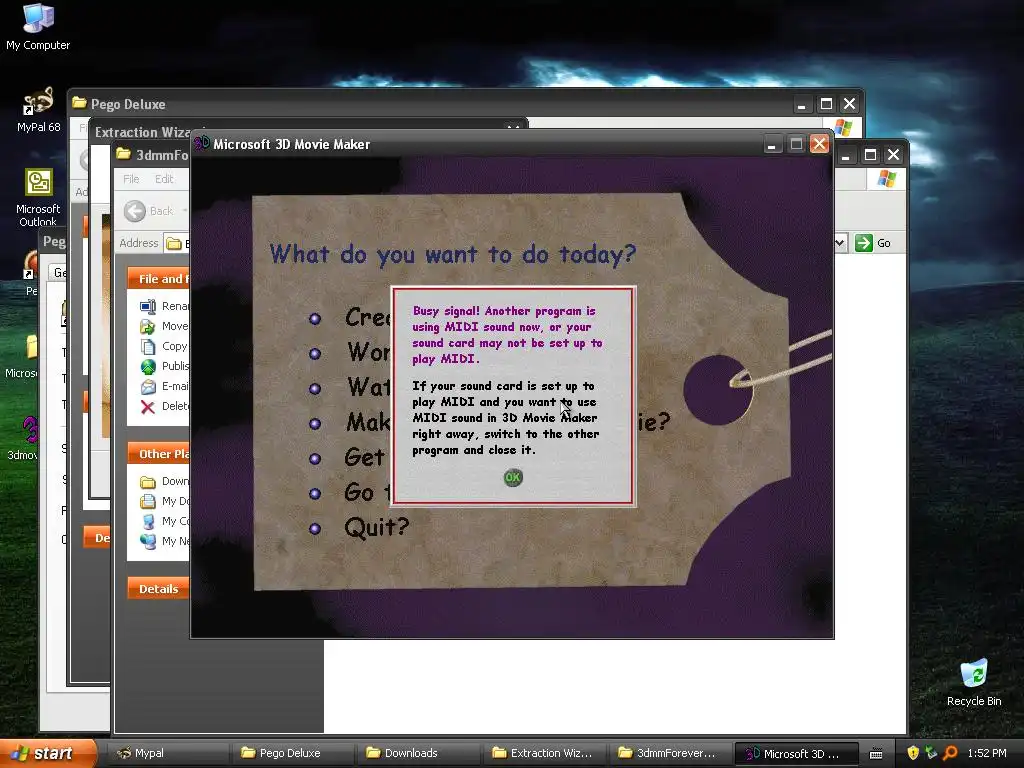
Task: Click the Rename task icon in the sidebar
Action: 148,306
